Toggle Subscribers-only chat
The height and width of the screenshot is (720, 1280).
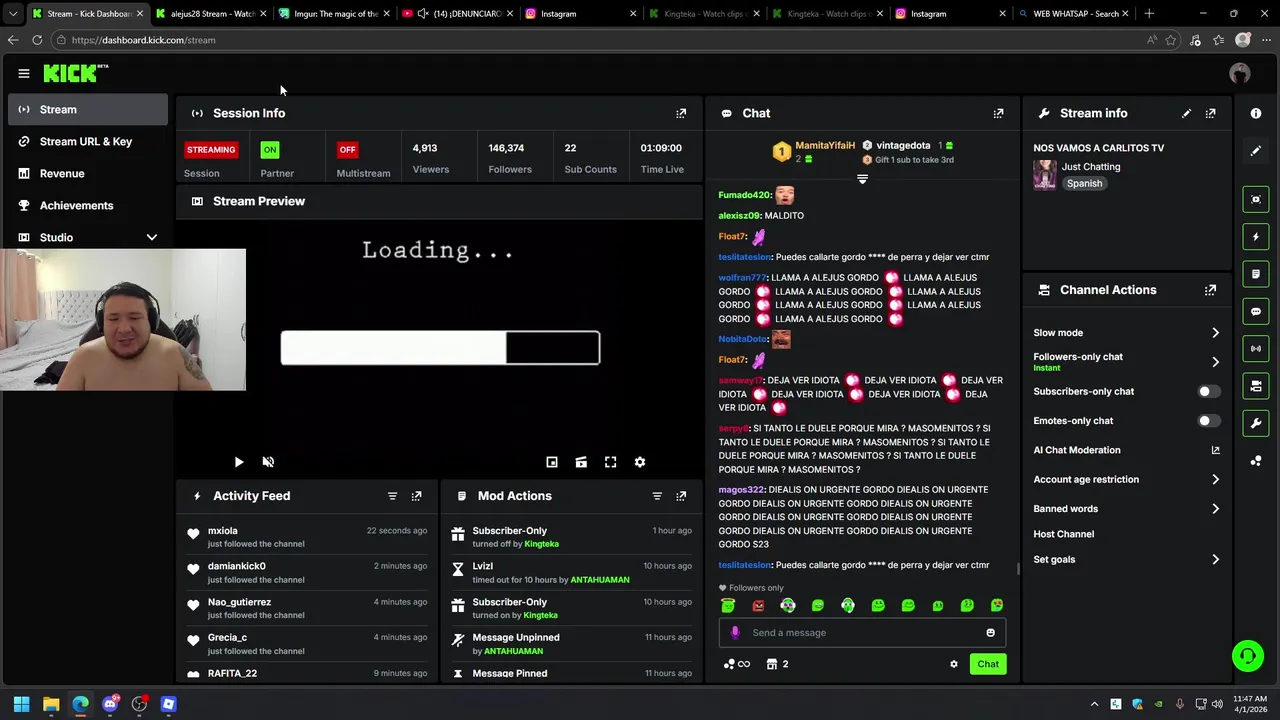click(x=1209, y=392)
